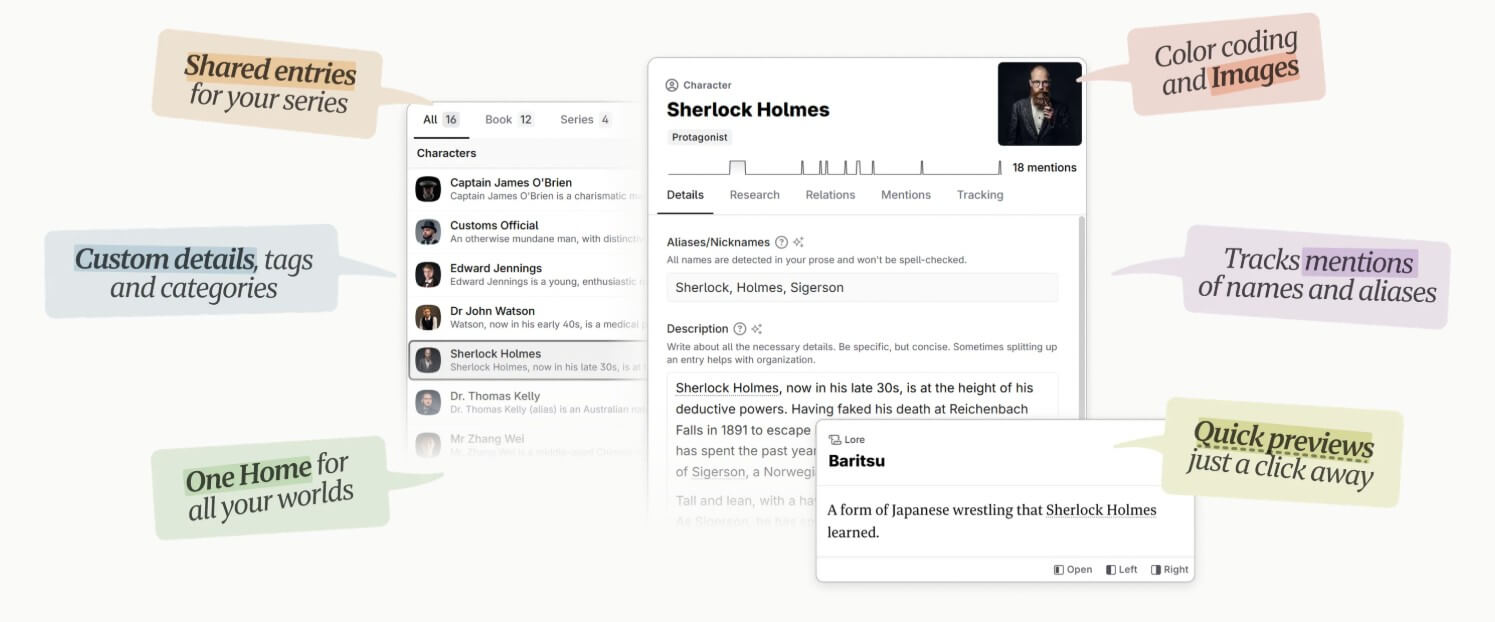Click the Customs Official avatar icon
The width and height of the screenshot is (1495, 622).
428,232
